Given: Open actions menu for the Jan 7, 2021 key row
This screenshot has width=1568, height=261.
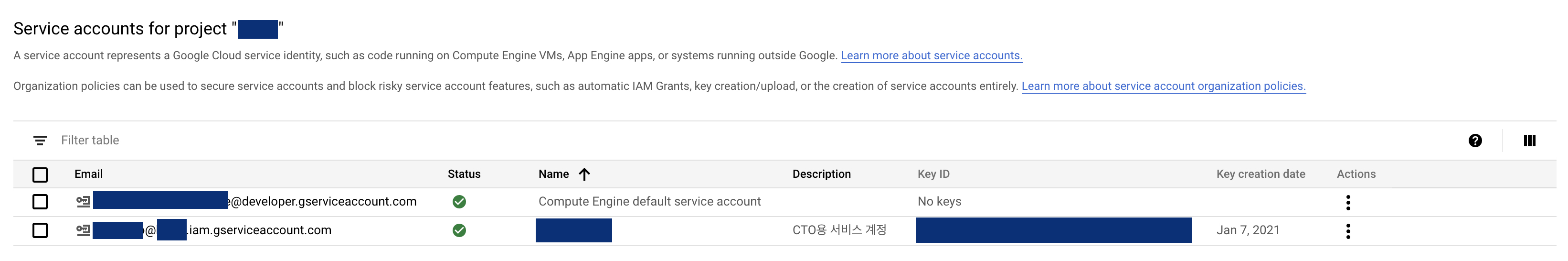Looking at the screenshot, I should point(1348,231).
